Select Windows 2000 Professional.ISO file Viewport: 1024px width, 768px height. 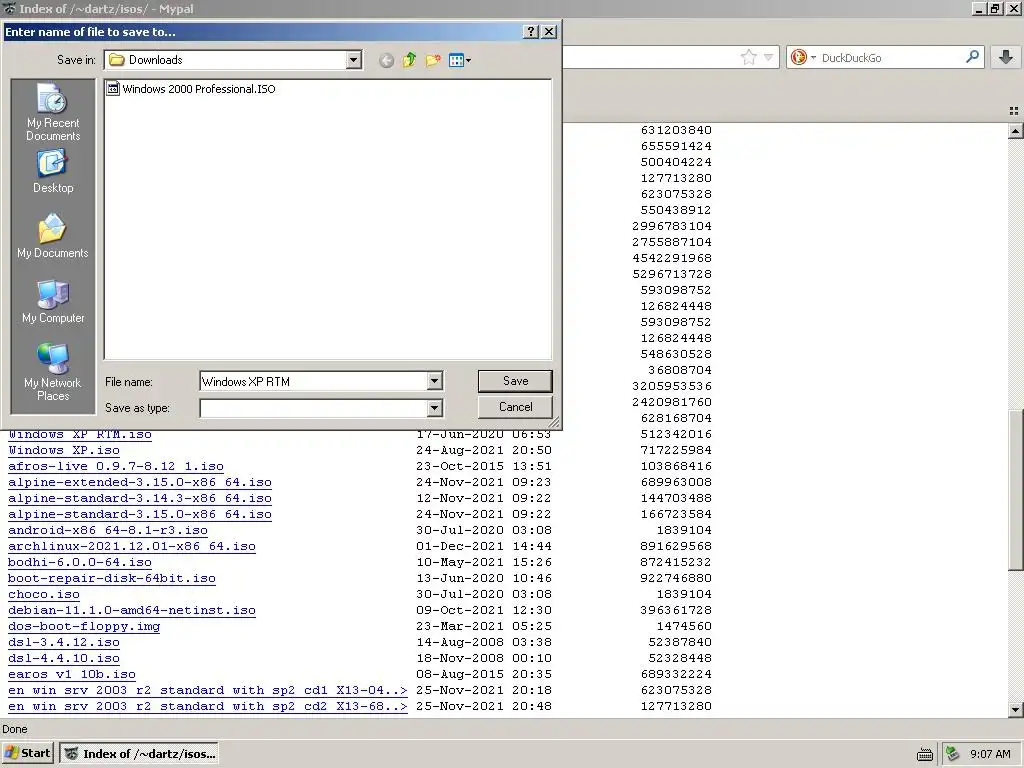coord(191,89)
